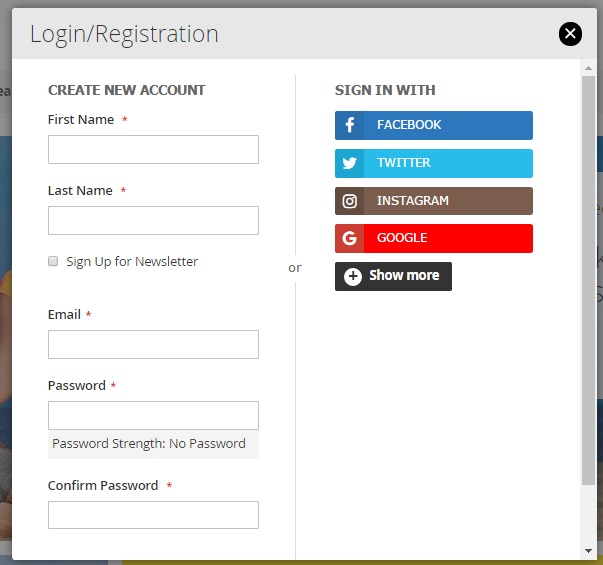
Task: Click into the Email text field
Action: coord(153,344)
